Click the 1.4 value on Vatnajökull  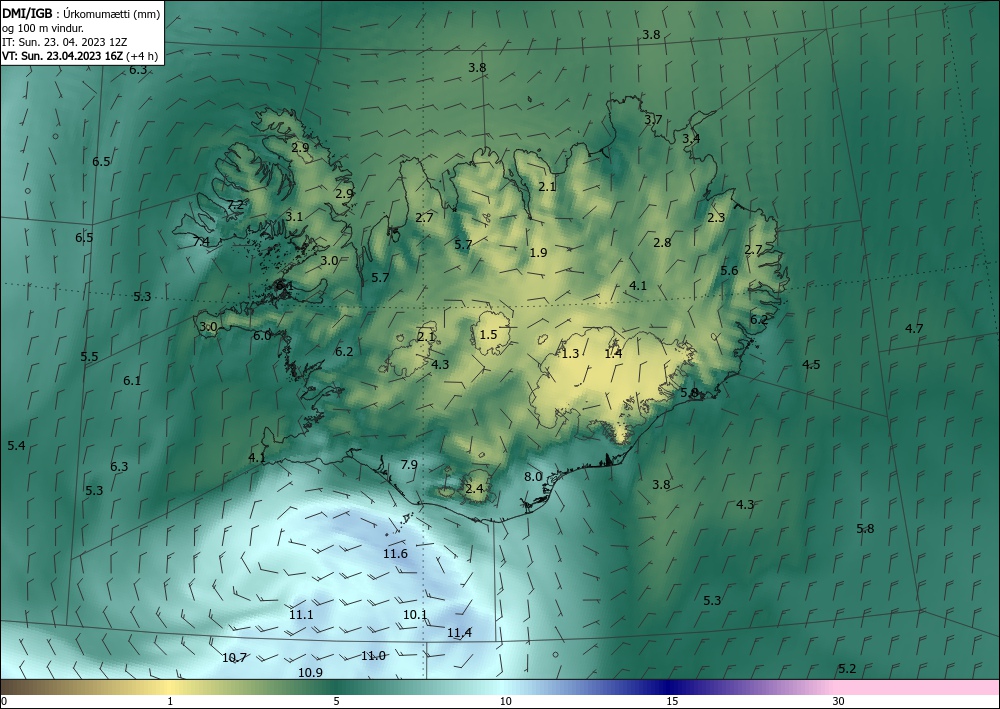[x=614, y=353]
